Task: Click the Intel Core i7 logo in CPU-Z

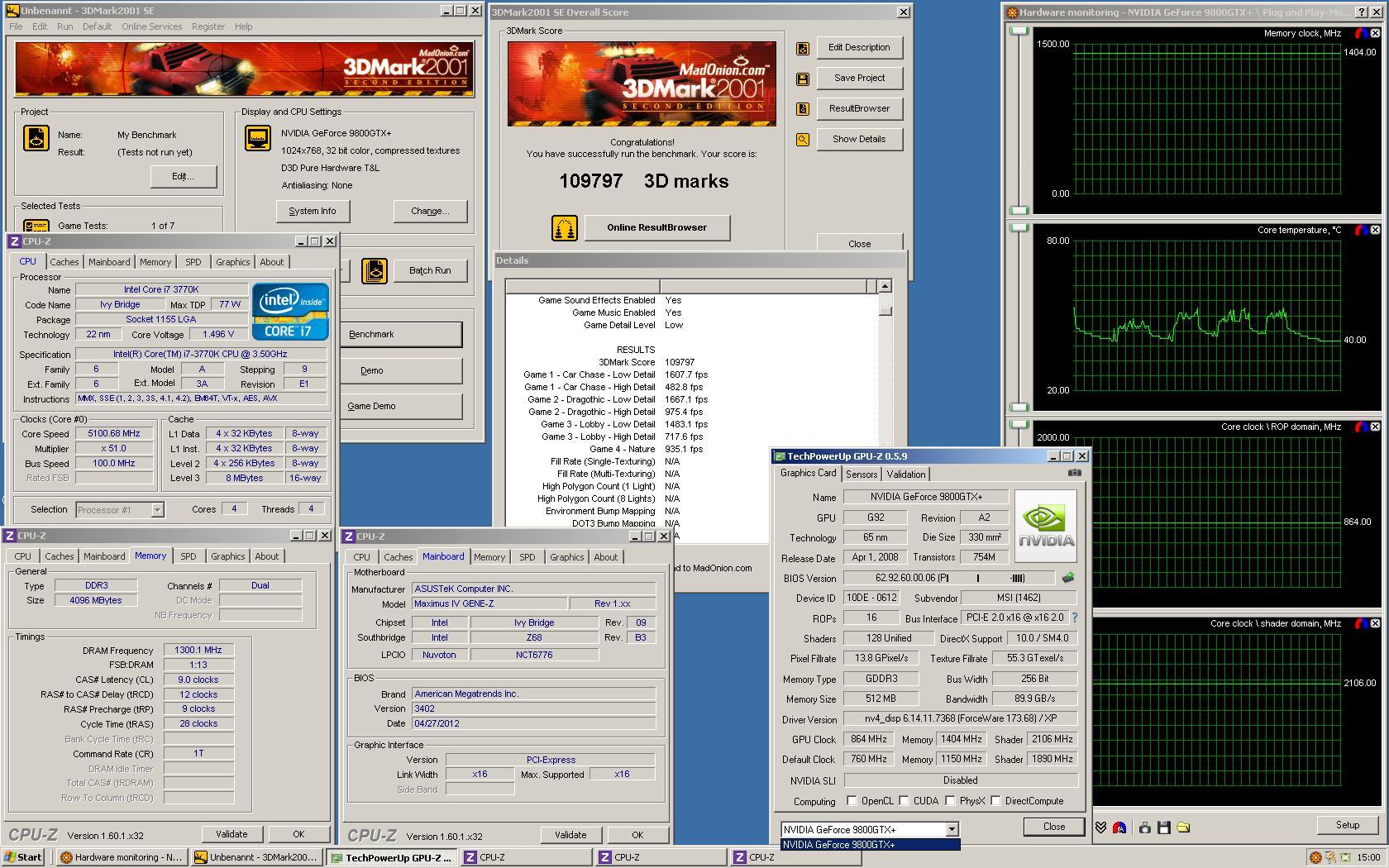Action: click(x=290, y=311)
